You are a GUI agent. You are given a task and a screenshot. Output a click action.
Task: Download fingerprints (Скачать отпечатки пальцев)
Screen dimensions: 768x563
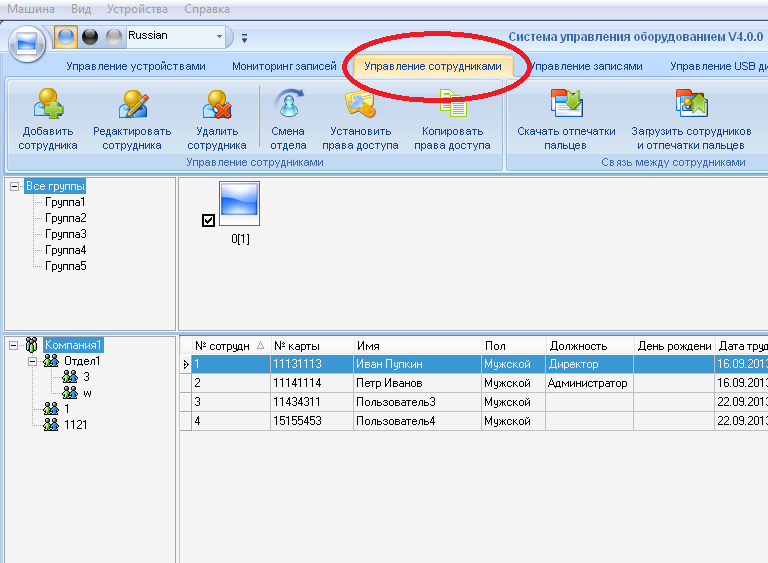tap(566, 104)
